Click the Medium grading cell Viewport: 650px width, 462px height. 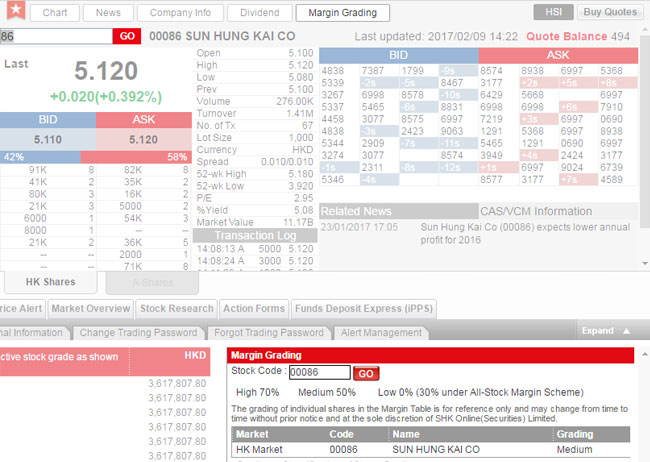click(x=574, y=450)
